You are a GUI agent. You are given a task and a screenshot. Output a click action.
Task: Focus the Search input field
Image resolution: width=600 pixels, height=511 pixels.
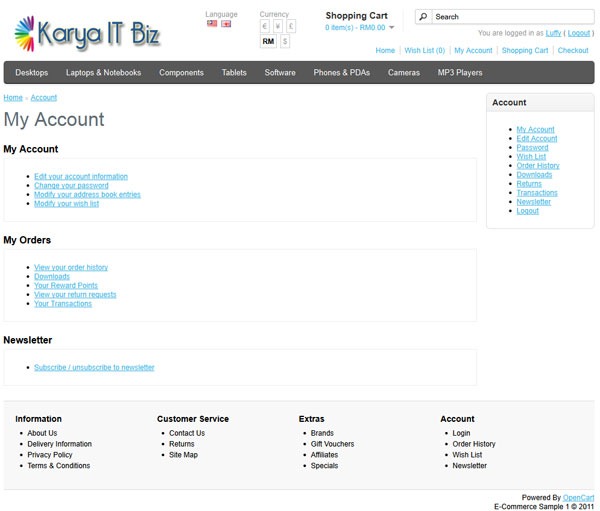513,17
